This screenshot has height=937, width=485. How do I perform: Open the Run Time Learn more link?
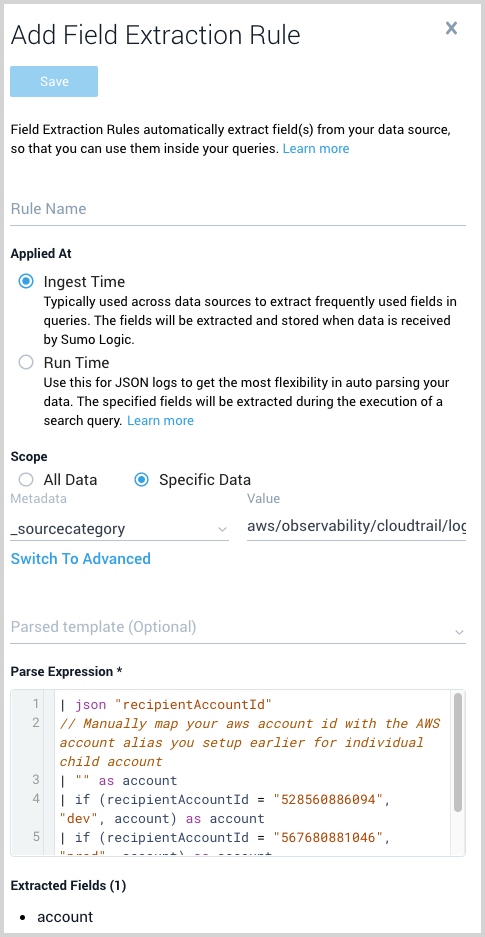click(160, 421)
